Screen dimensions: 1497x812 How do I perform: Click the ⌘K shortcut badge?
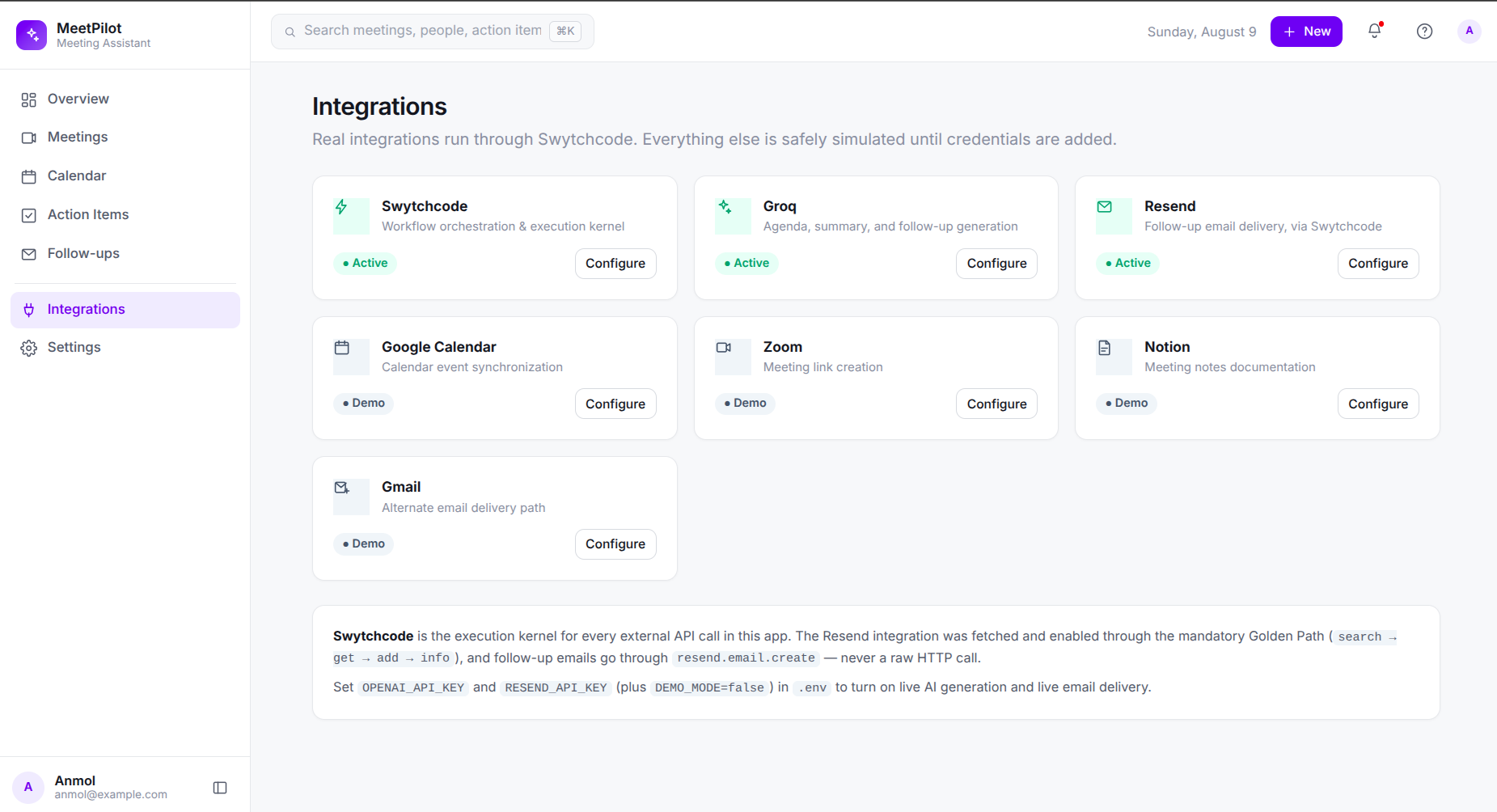click(x=565, y=31)
